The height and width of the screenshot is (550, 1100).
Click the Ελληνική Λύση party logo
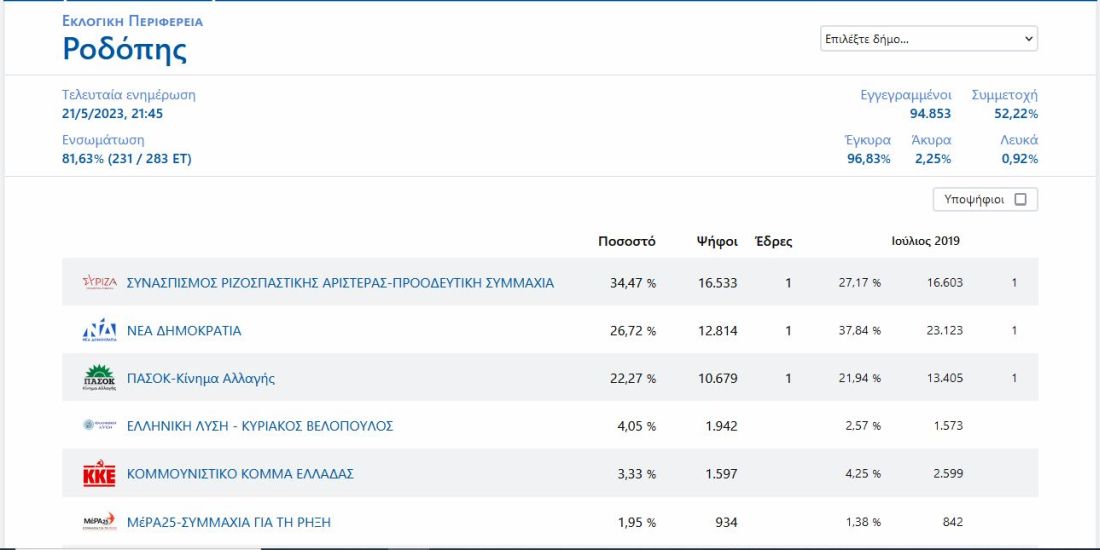point(100,425)
